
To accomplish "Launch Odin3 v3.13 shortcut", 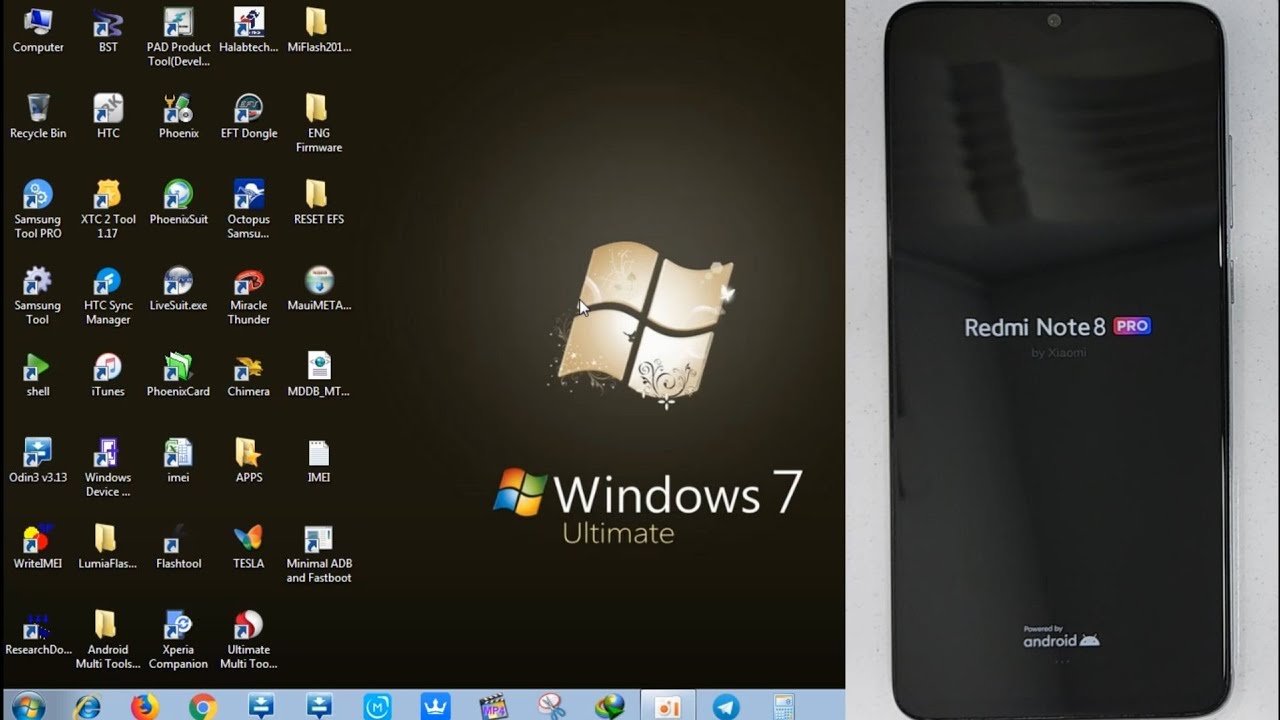I will (38, 460).
